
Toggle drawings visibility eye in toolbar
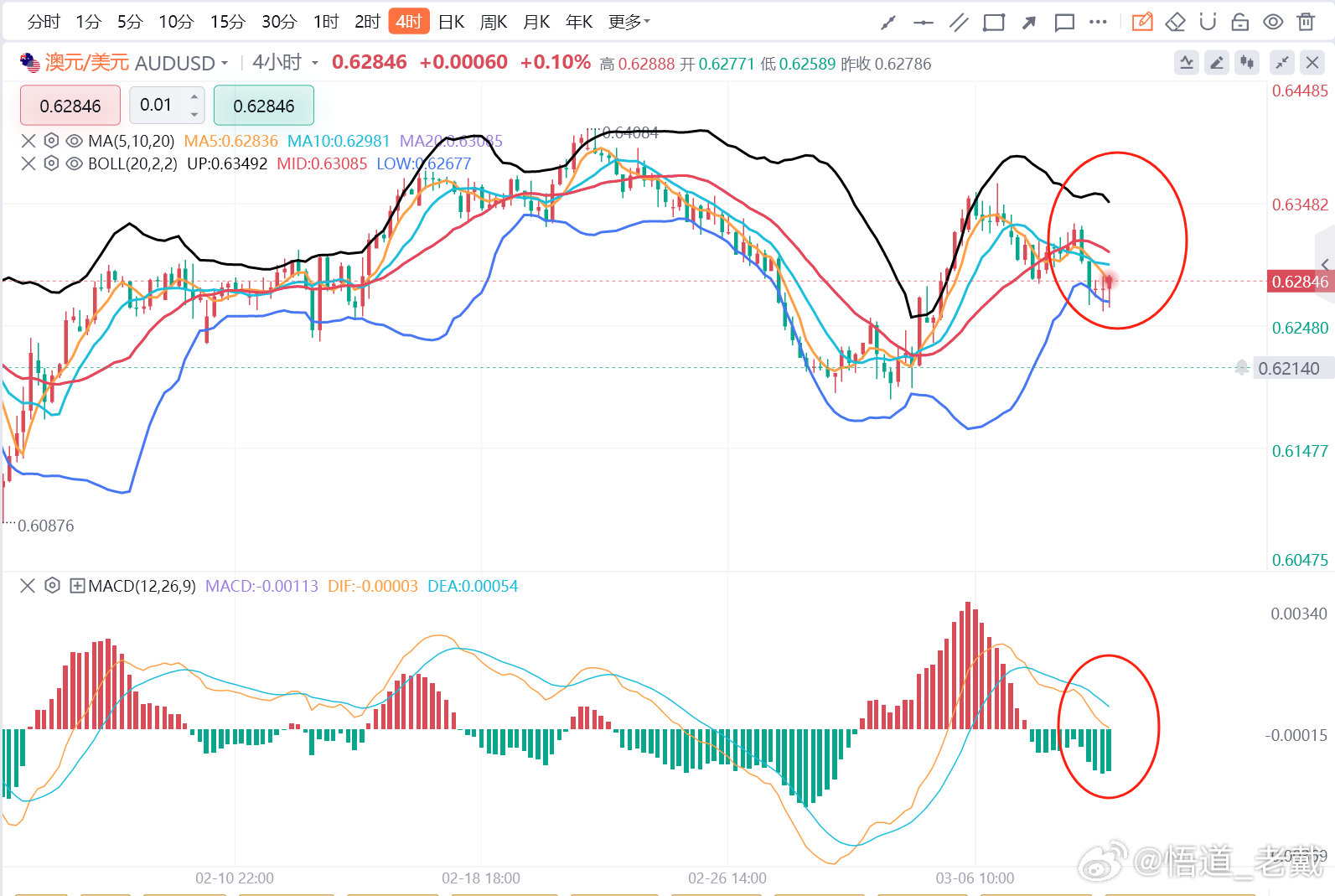[x=1273, y=22]
